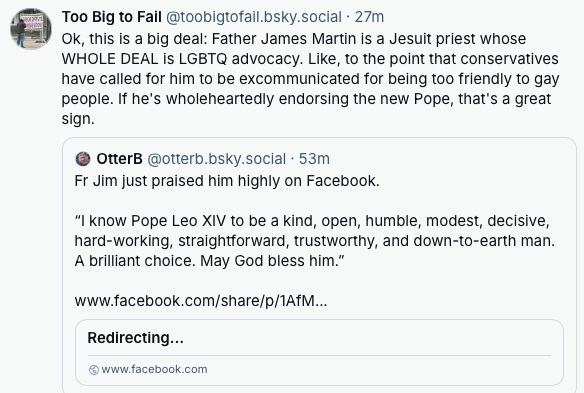
Task: Open the post via the 27m timestamp
Action: (x=369, y=17)
